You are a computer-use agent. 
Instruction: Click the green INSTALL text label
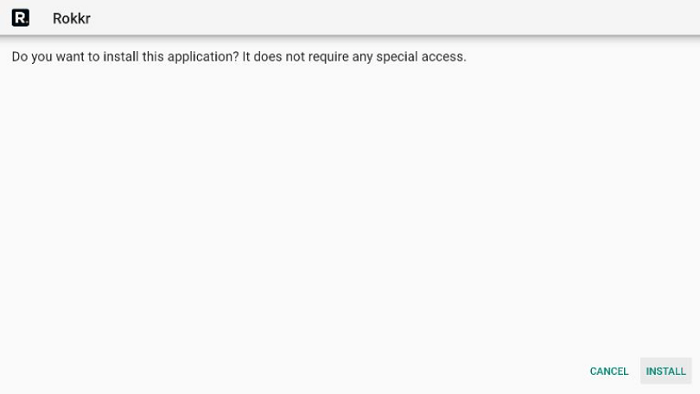click(x=666, y=371)
